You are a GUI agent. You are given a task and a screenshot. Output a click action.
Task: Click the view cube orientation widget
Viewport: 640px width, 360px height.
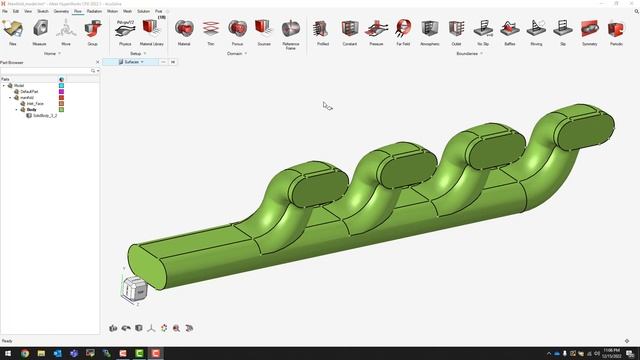coord(135,289)
